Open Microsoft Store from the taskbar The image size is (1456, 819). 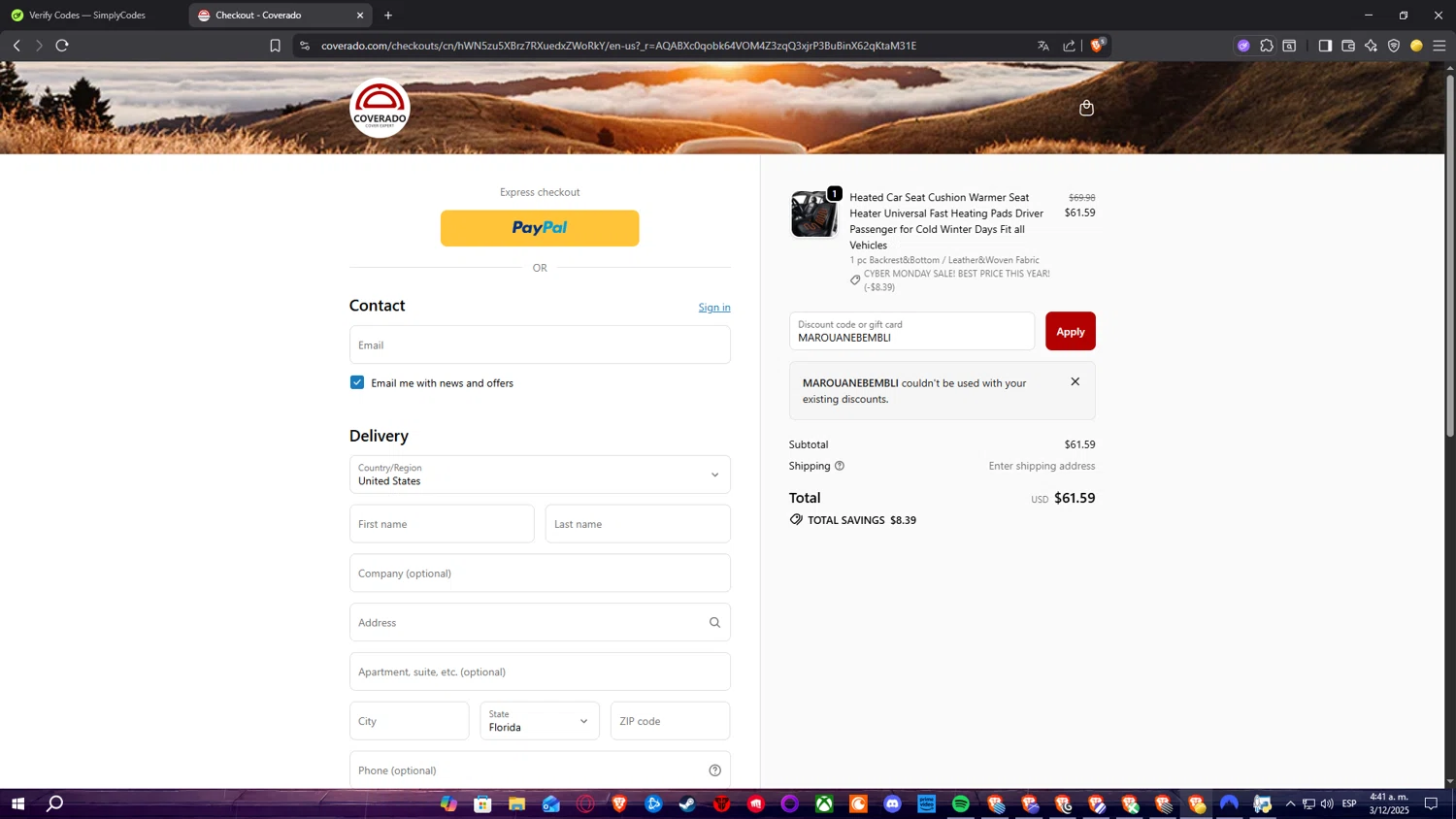[482, 803]
